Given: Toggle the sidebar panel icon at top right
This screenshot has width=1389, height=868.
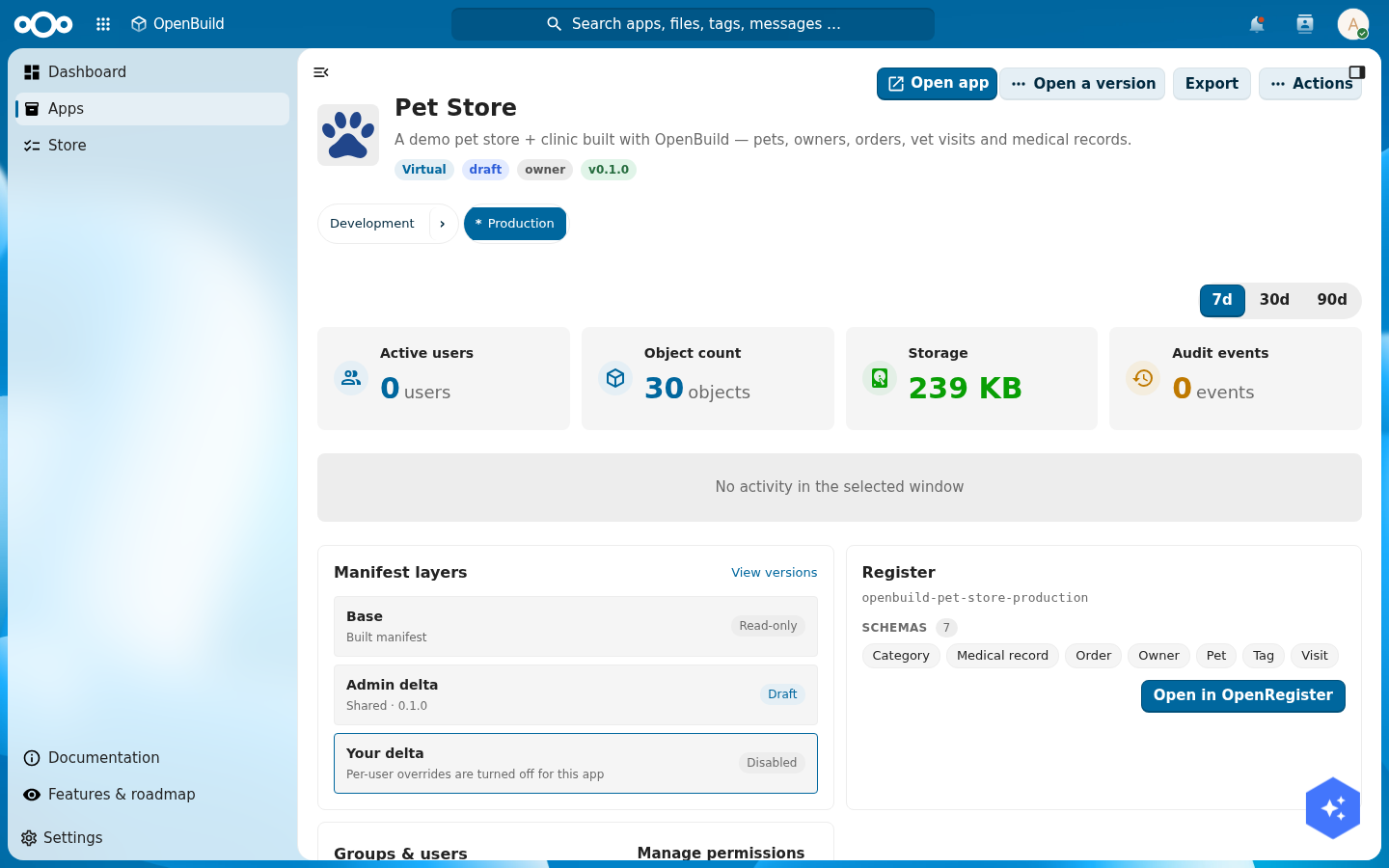Looking at the screenshot, I should (1357, 72).
